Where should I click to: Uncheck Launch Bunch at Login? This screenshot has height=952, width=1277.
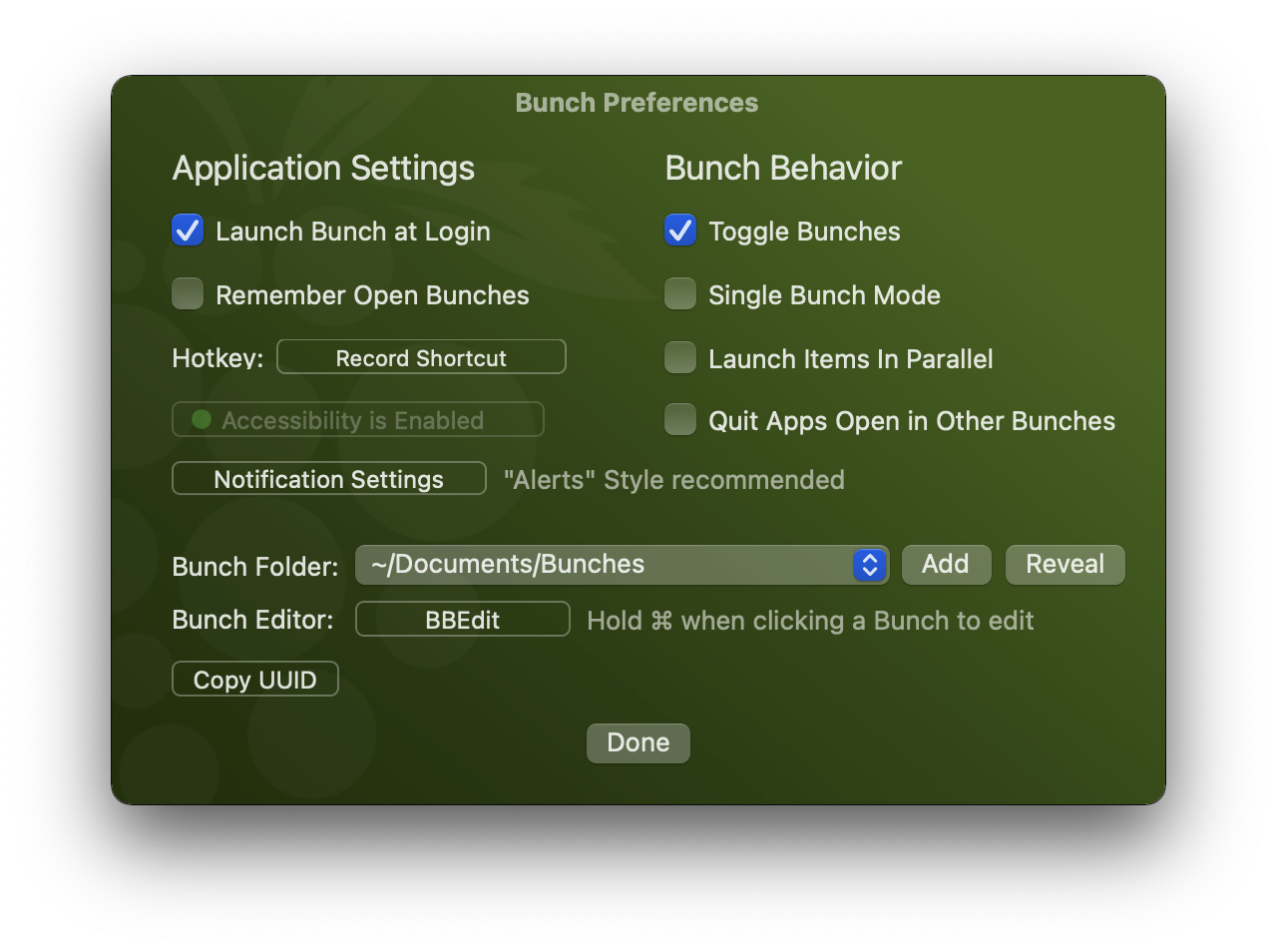188,231
